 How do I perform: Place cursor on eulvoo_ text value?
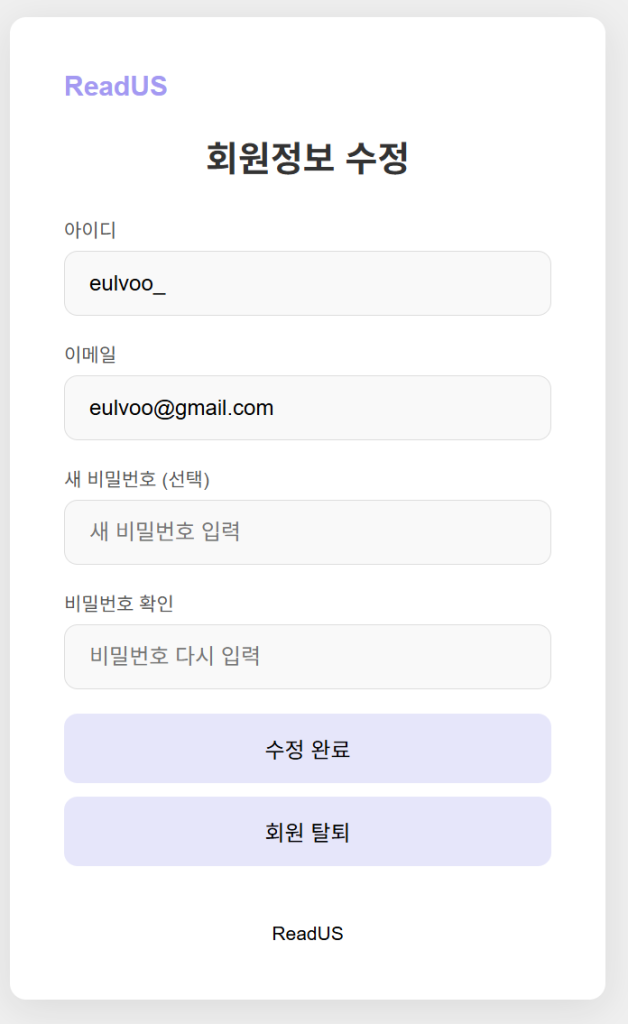(x=127, y=284)
